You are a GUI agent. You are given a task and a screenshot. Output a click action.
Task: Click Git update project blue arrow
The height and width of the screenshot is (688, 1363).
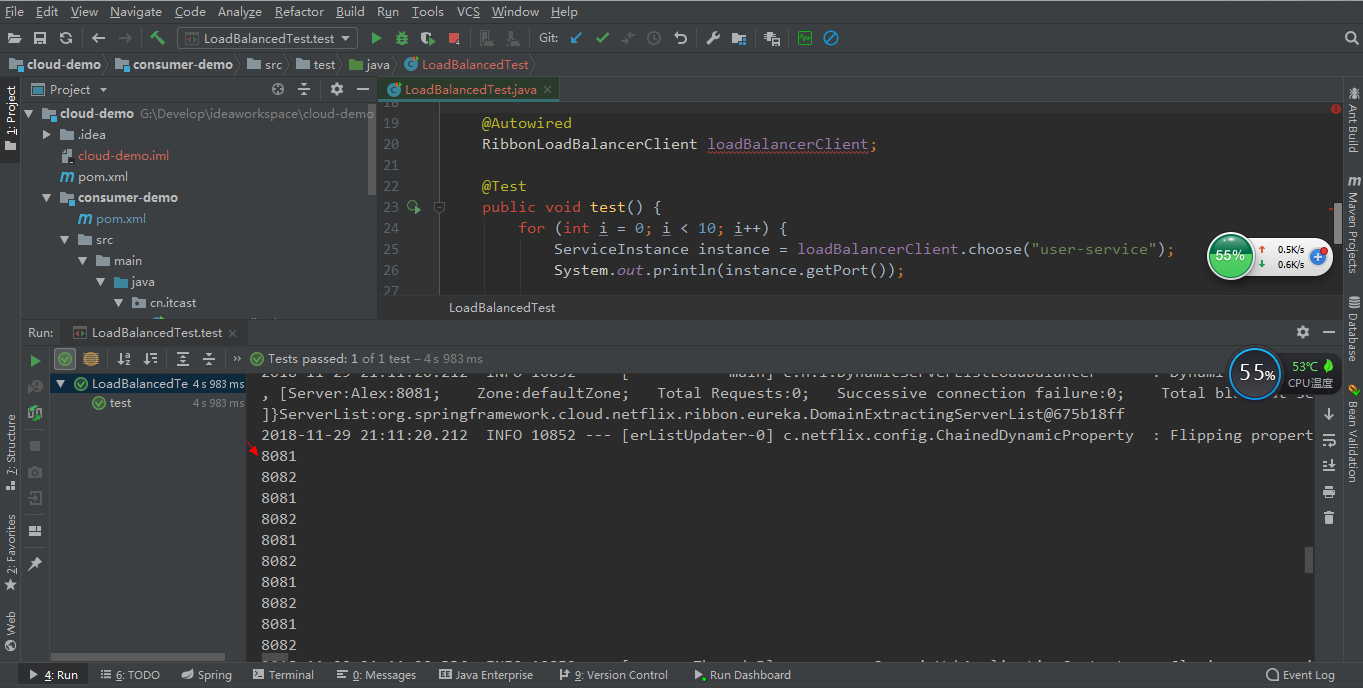click(x=576, y=38)
